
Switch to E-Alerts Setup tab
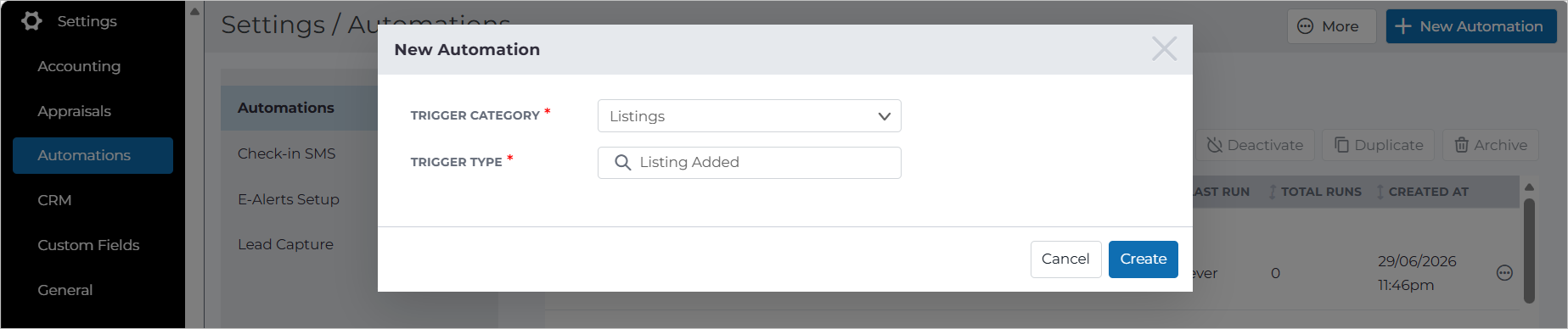coord(289,199)
